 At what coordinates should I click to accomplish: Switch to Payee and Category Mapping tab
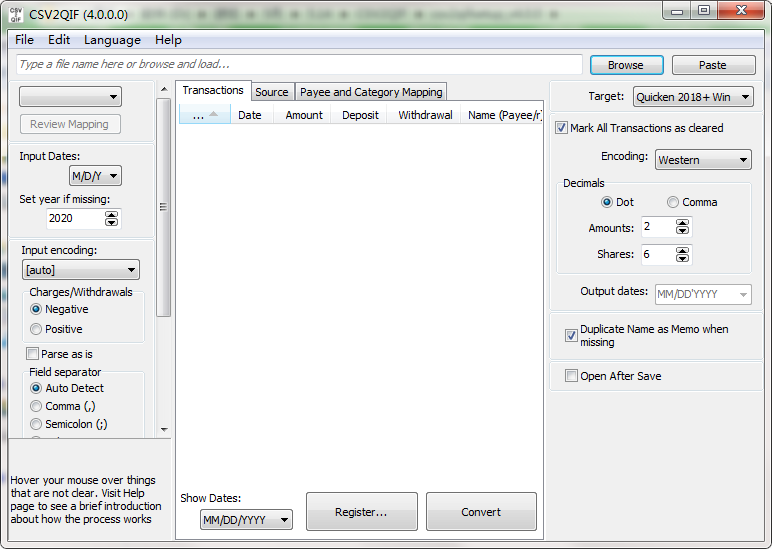[371, 92]
